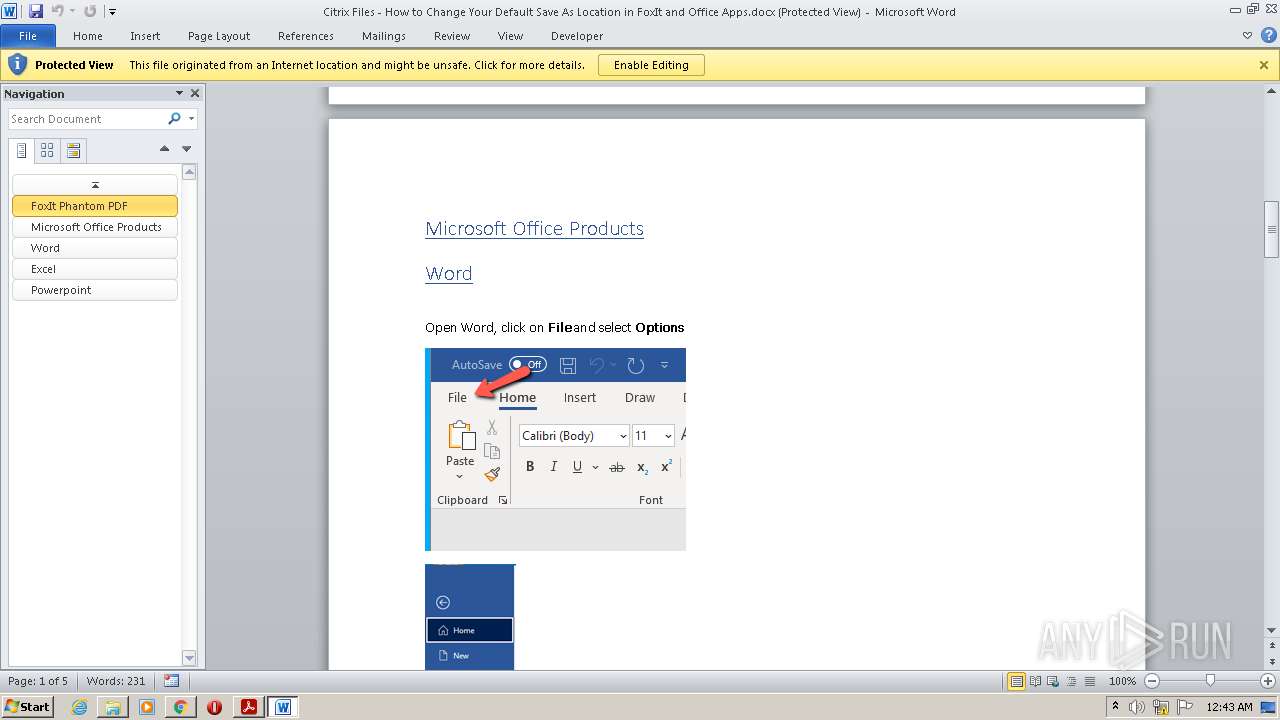1280x720 pixels.
Task: Dismiss the Protected View message bar
Action: click(x=1264, y=65)
